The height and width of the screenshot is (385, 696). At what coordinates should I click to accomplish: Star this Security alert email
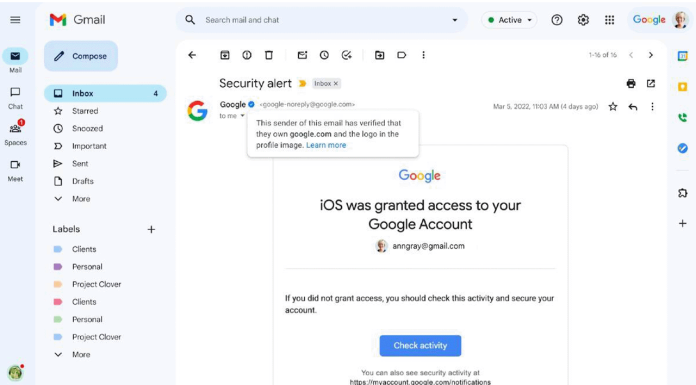point(613,107)
